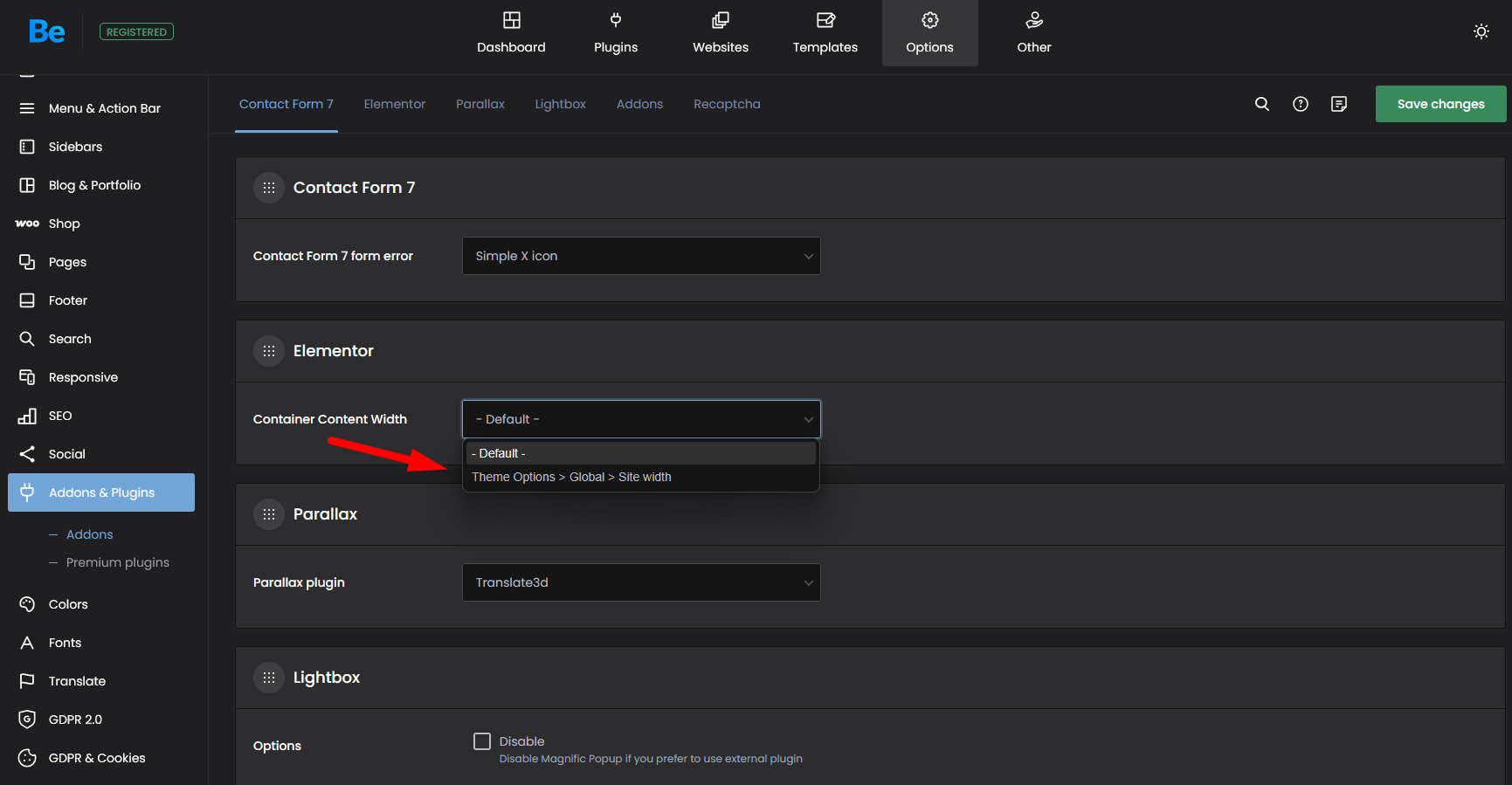
Task: Go to the Templates menu
Action: point(825,33)
